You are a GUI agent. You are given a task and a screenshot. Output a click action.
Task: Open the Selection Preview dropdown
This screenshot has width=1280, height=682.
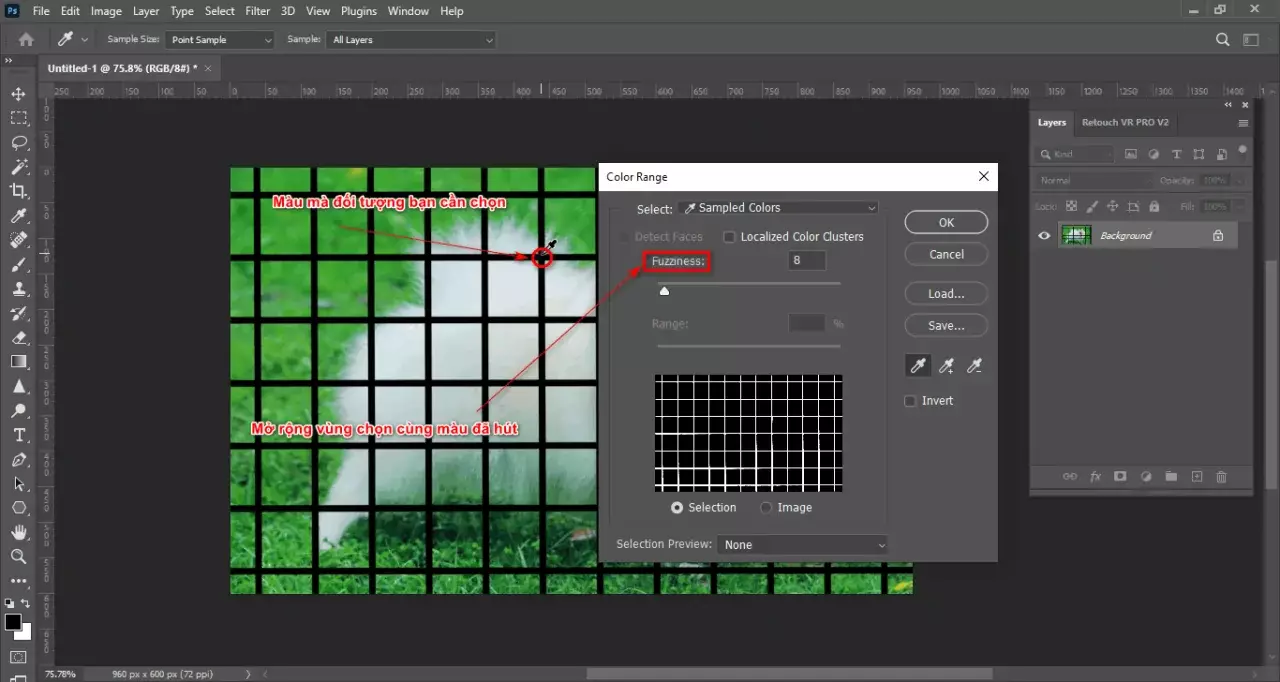pos(802,544)
